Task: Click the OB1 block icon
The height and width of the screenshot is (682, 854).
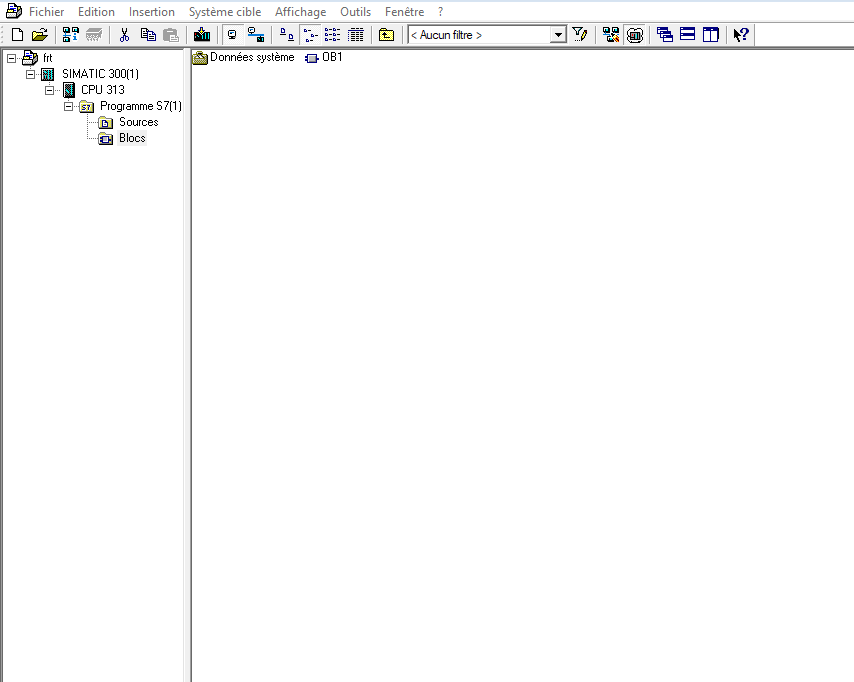Action: coord(312,58)
